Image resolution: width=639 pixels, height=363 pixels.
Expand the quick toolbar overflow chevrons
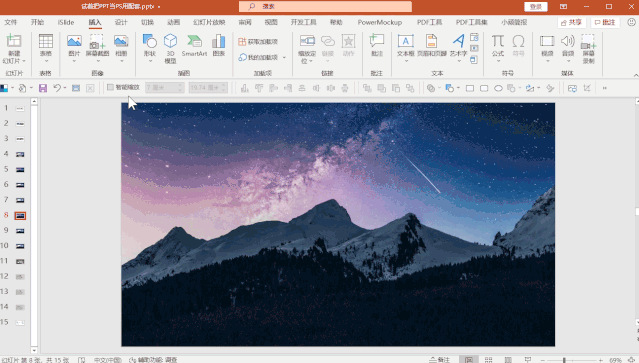pos(604,88)
